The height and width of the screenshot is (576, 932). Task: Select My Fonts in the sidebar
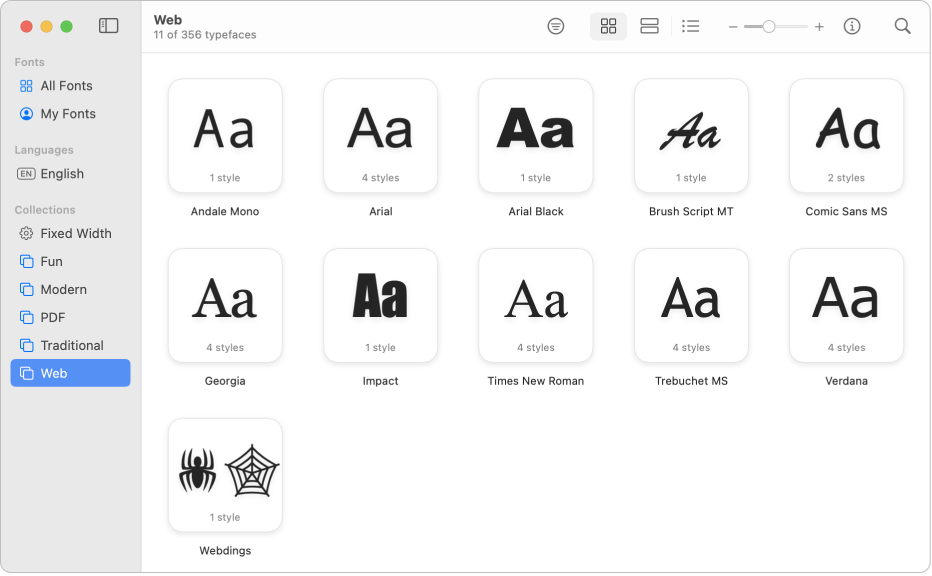coord(70,114)
